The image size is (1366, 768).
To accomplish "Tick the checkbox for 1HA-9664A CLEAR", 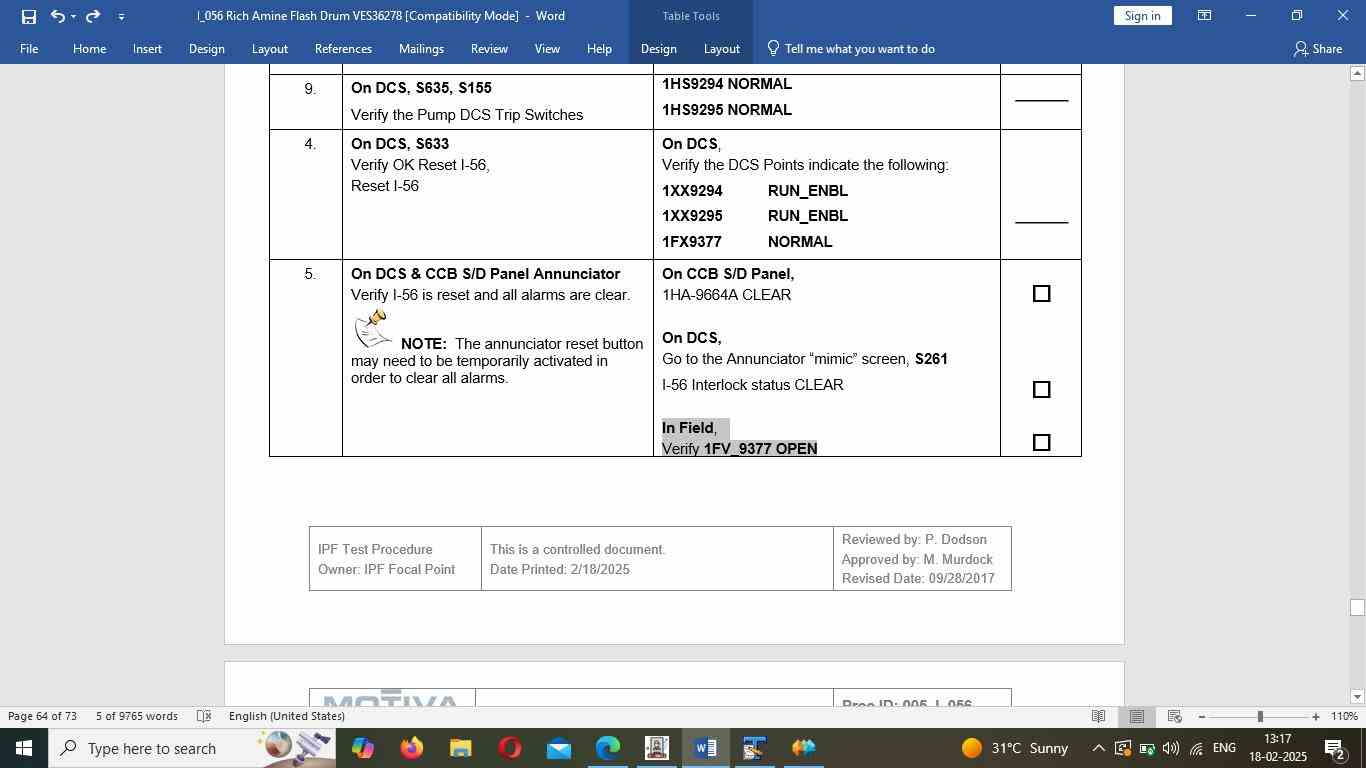I will tap(1041, 294).
